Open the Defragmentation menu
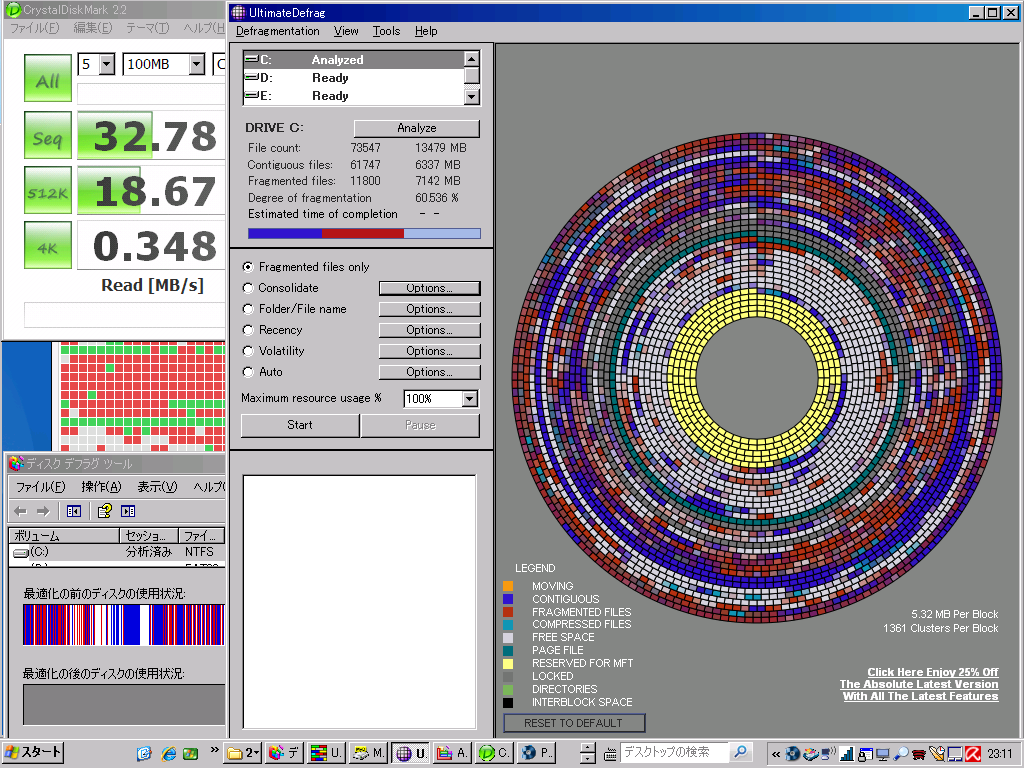This screenshot has height=768, width=1024. point(278,31)
